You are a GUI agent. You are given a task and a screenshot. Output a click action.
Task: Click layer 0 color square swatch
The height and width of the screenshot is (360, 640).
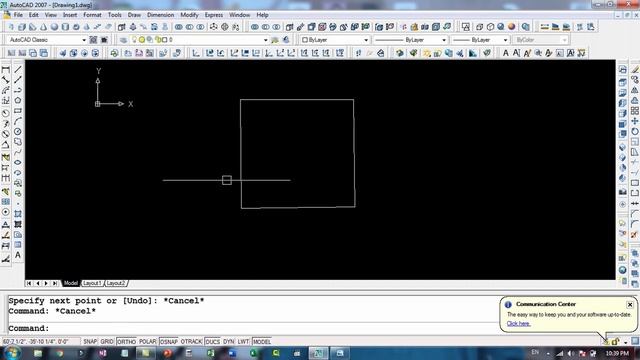(165, 40)
